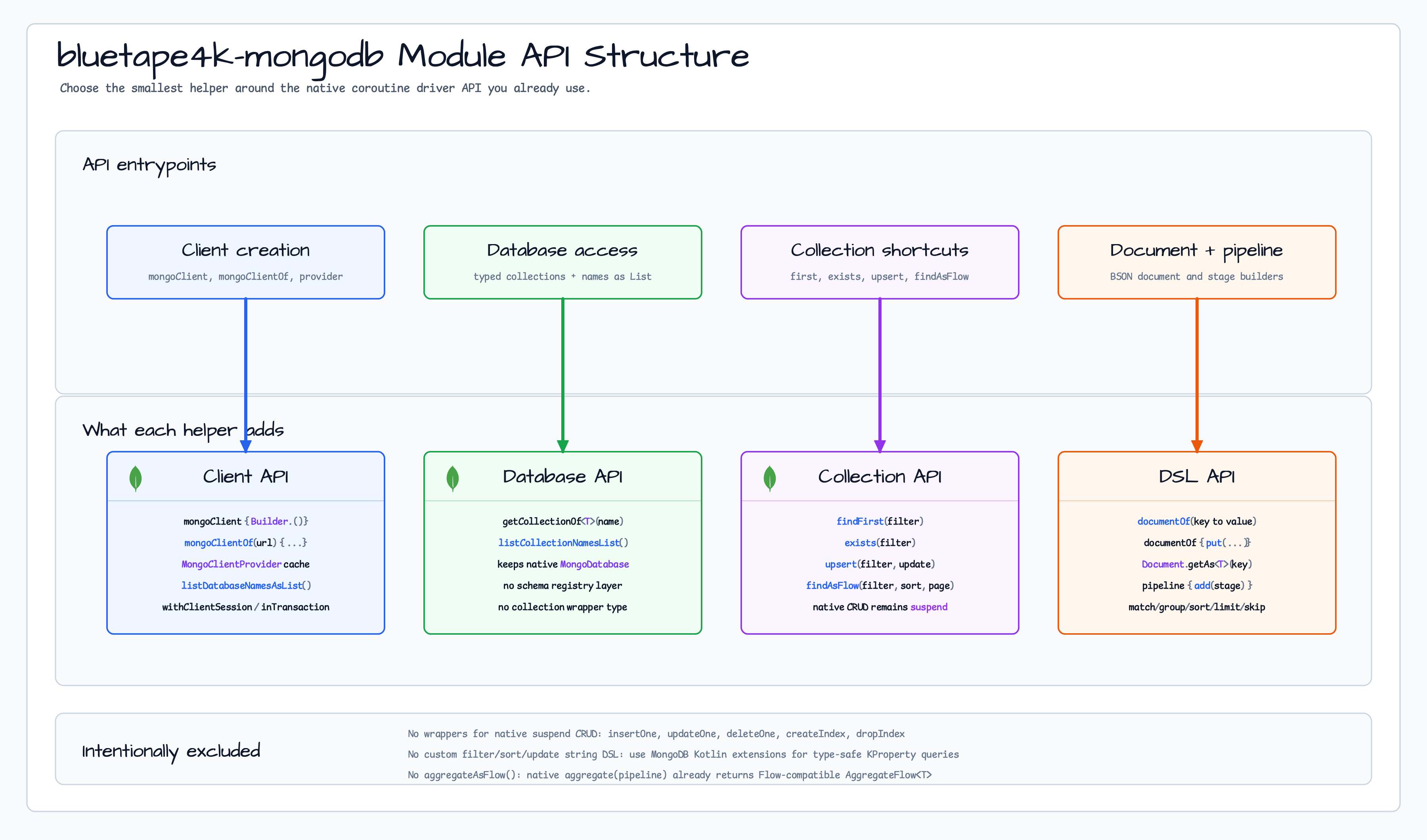Screen dimensions: 1427x840
Task: Click 'no schema registry layer' line
Action: point(563,586)
